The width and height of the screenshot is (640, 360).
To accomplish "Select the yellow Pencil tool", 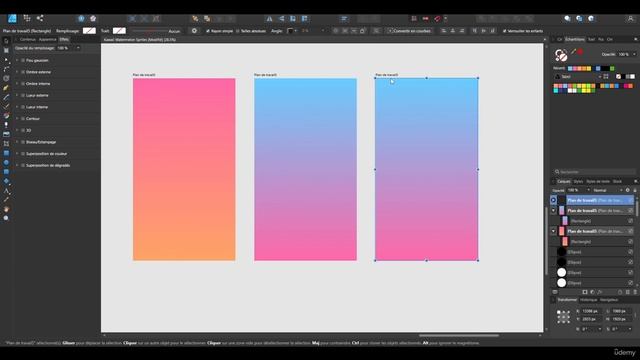I will pyautogui.click(x=6, y=88).
